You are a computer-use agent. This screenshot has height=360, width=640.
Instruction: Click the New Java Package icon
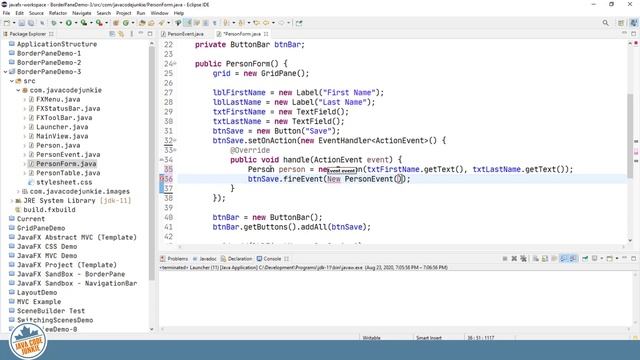pos(116,23)
